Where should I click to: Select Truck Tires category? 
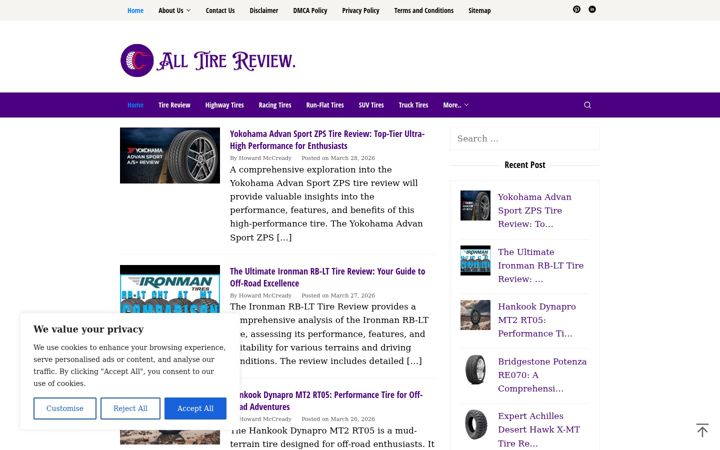pos(413,105)
